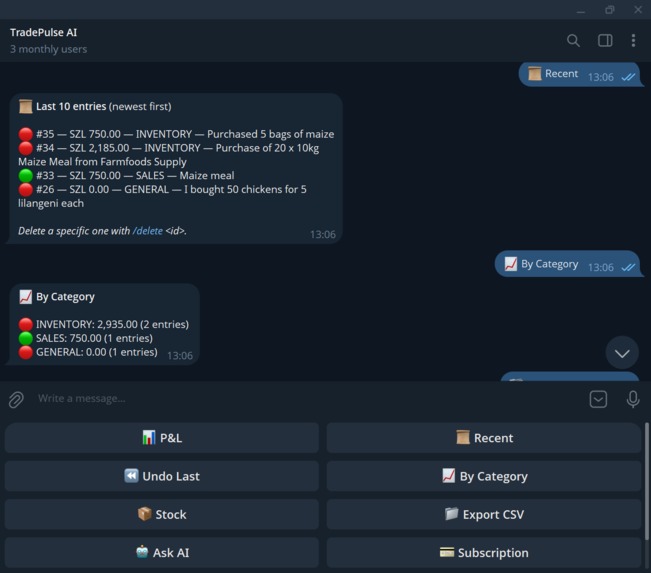Image resolution: width=651 pixels, height=573 pixels.
Task: Click entry #35 Purchased 5 bags of maize
Action: [x=176, y=134]
